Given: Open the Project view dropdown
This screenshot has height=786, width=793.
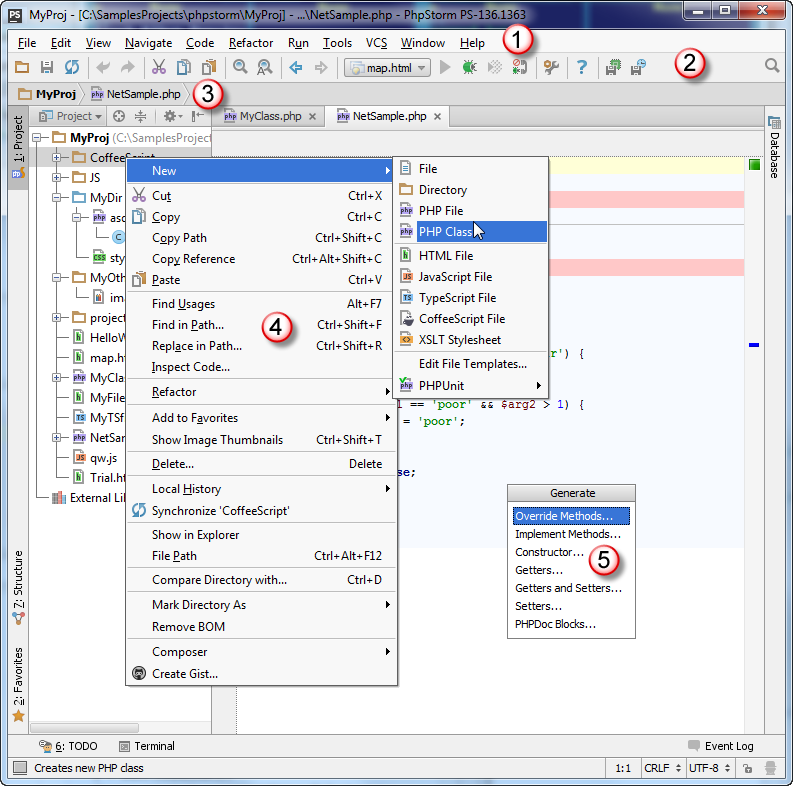Looking at the screenshot, I should 70,116.
